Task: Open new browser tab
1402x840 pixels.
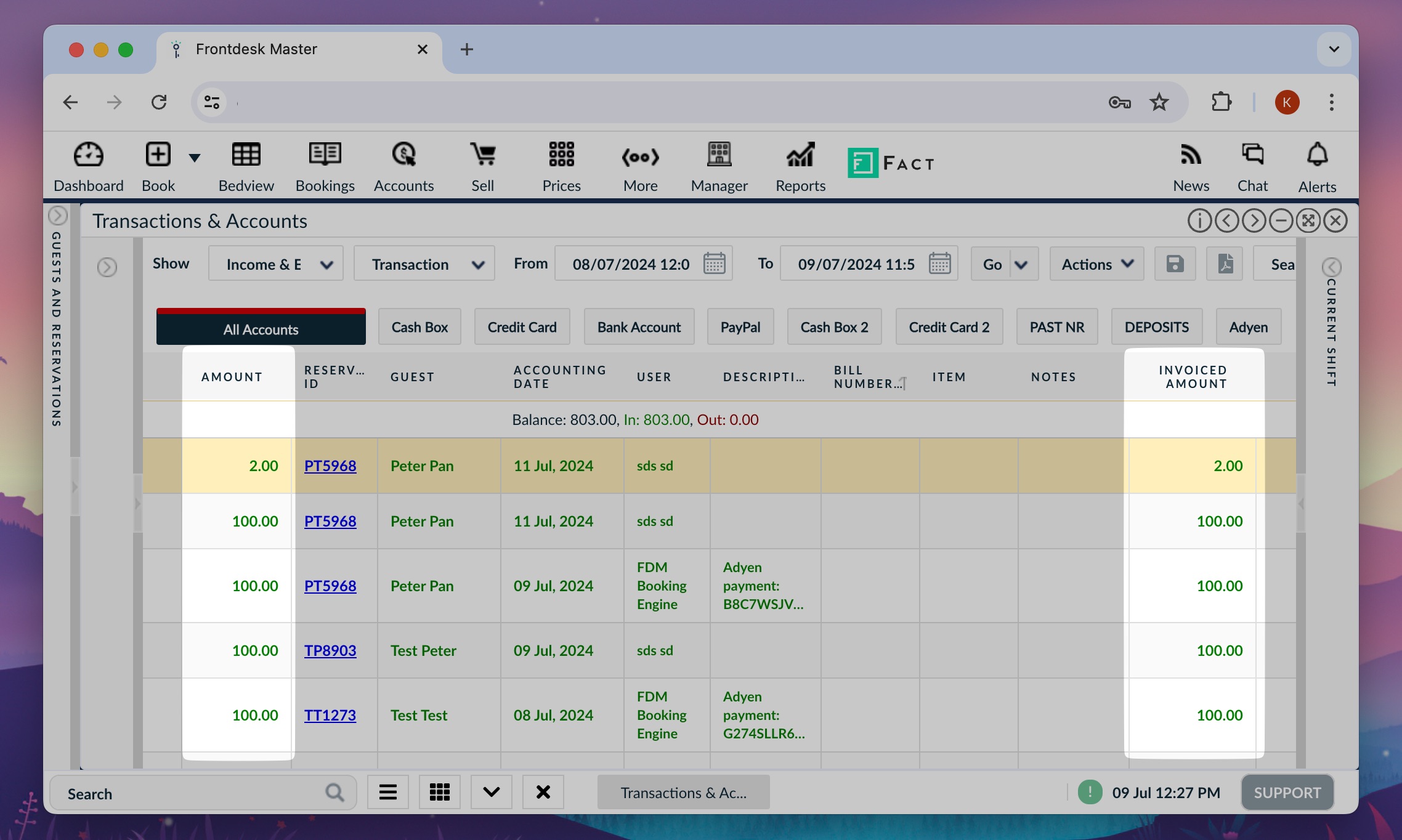Action: click(x=466, y=49)
